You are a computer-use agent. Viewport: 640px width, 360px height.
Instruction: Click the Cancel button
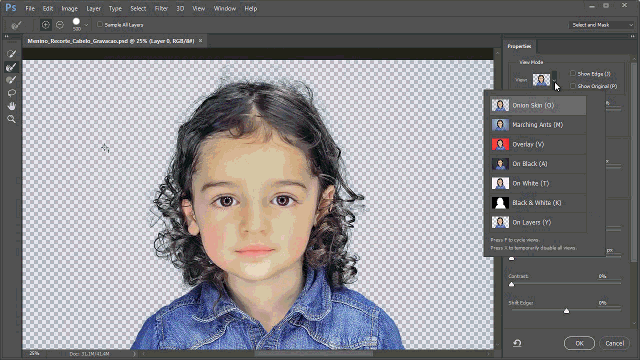614,343
